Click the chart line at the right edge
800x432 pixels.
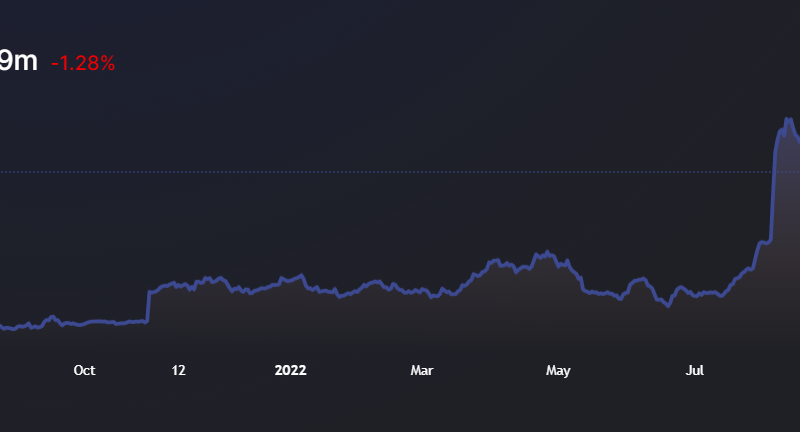(797, 139)
